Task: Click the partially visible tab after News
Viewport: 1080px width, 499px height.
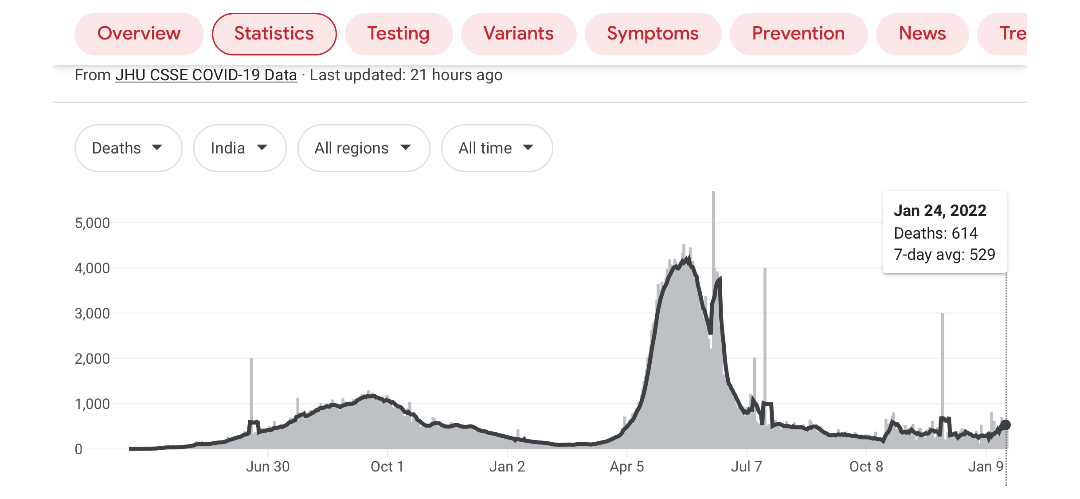Action: click(1010, 34)
